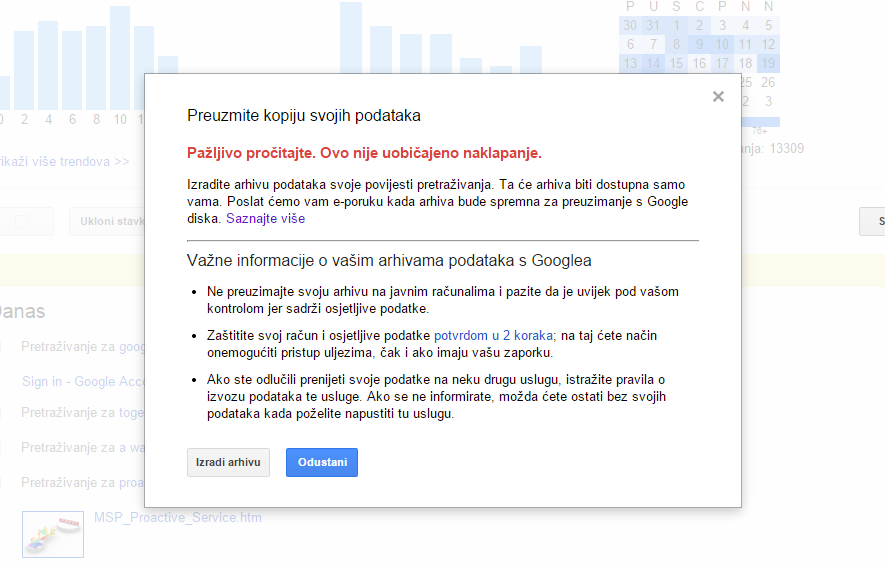Open the Saznajte više link

pos(265,218)
